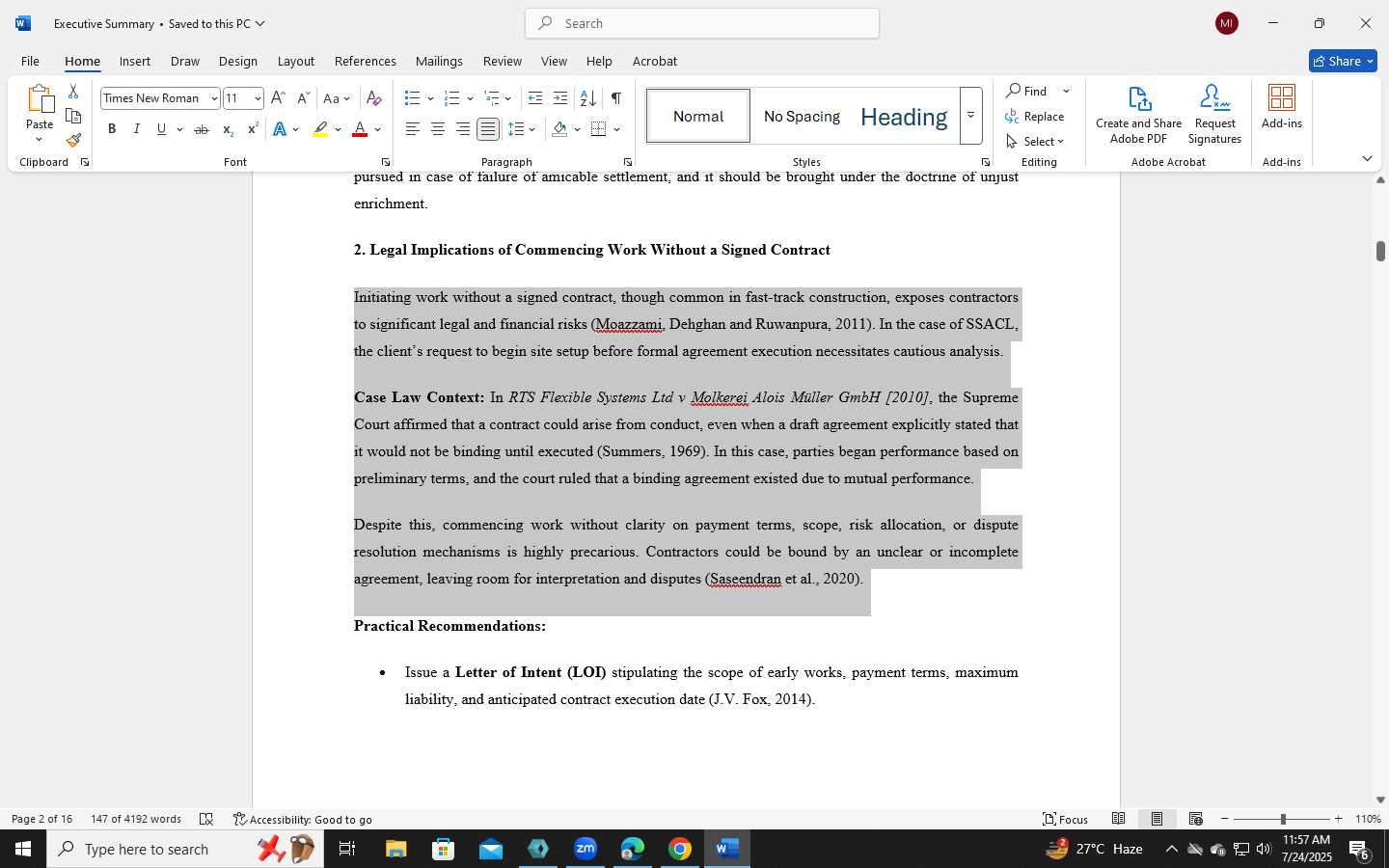Toggle Italic formatting
Viewport: 1389px width, 868px height.
click(x=137, y=129)
